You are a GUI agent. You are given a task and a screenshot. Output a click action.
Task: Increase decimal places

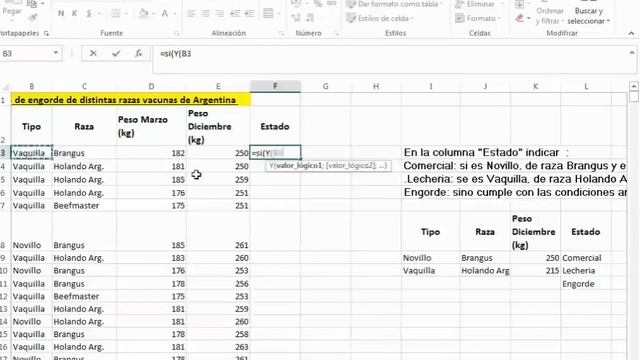(296, 18)
